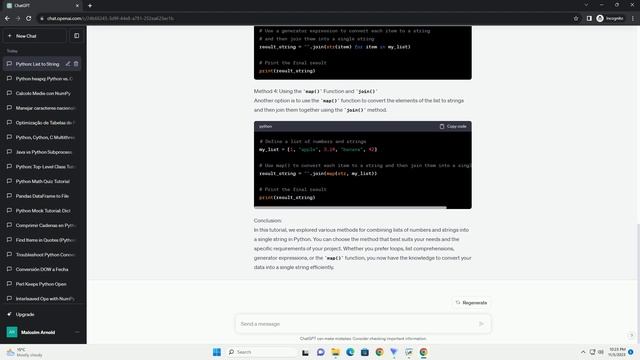Open the weather widget on the taskbar

pos(24,352)
